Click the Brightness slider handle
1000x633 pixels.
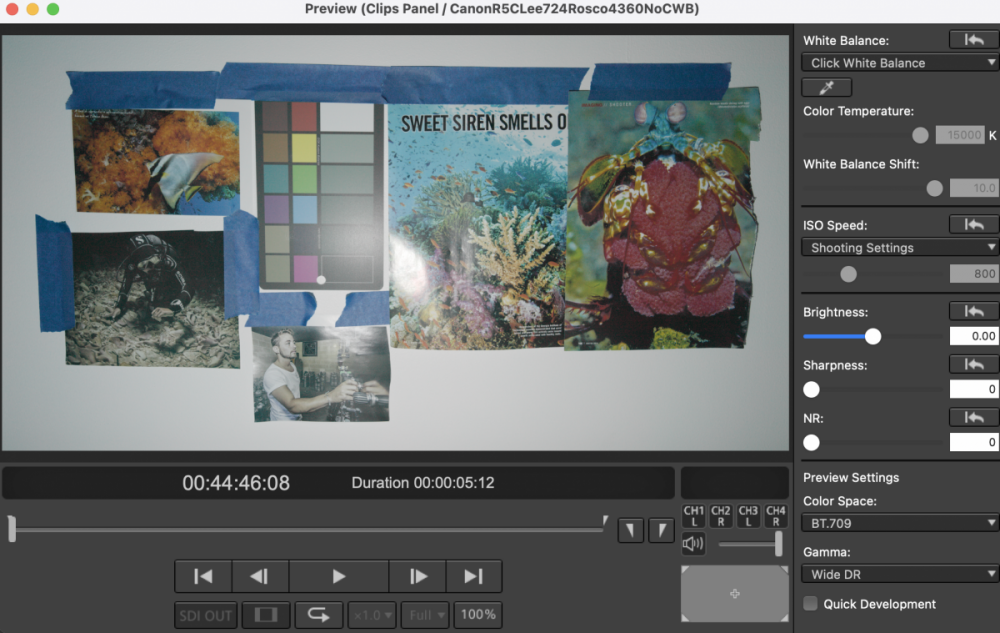[x=873, y=336]
